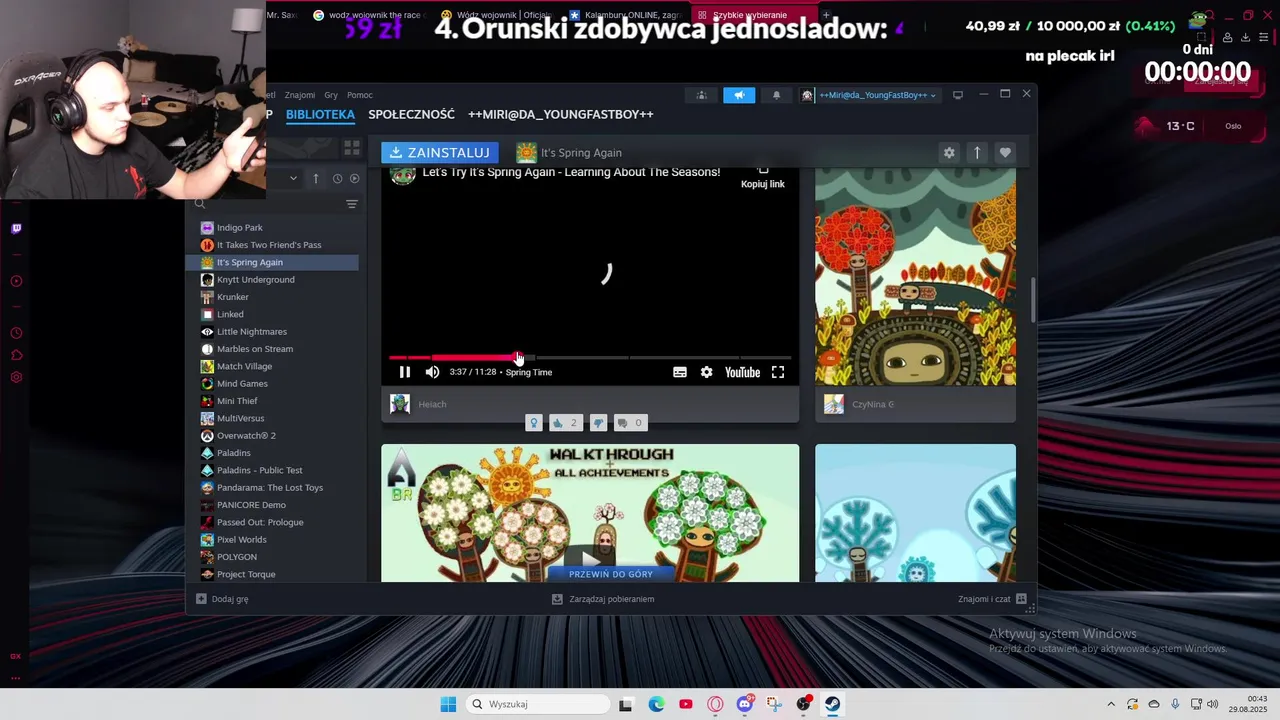Open Steam announcements megaphone icon
Image resolution: width=1280 pixels, height=720 pixels.
[x=739, y=95]
